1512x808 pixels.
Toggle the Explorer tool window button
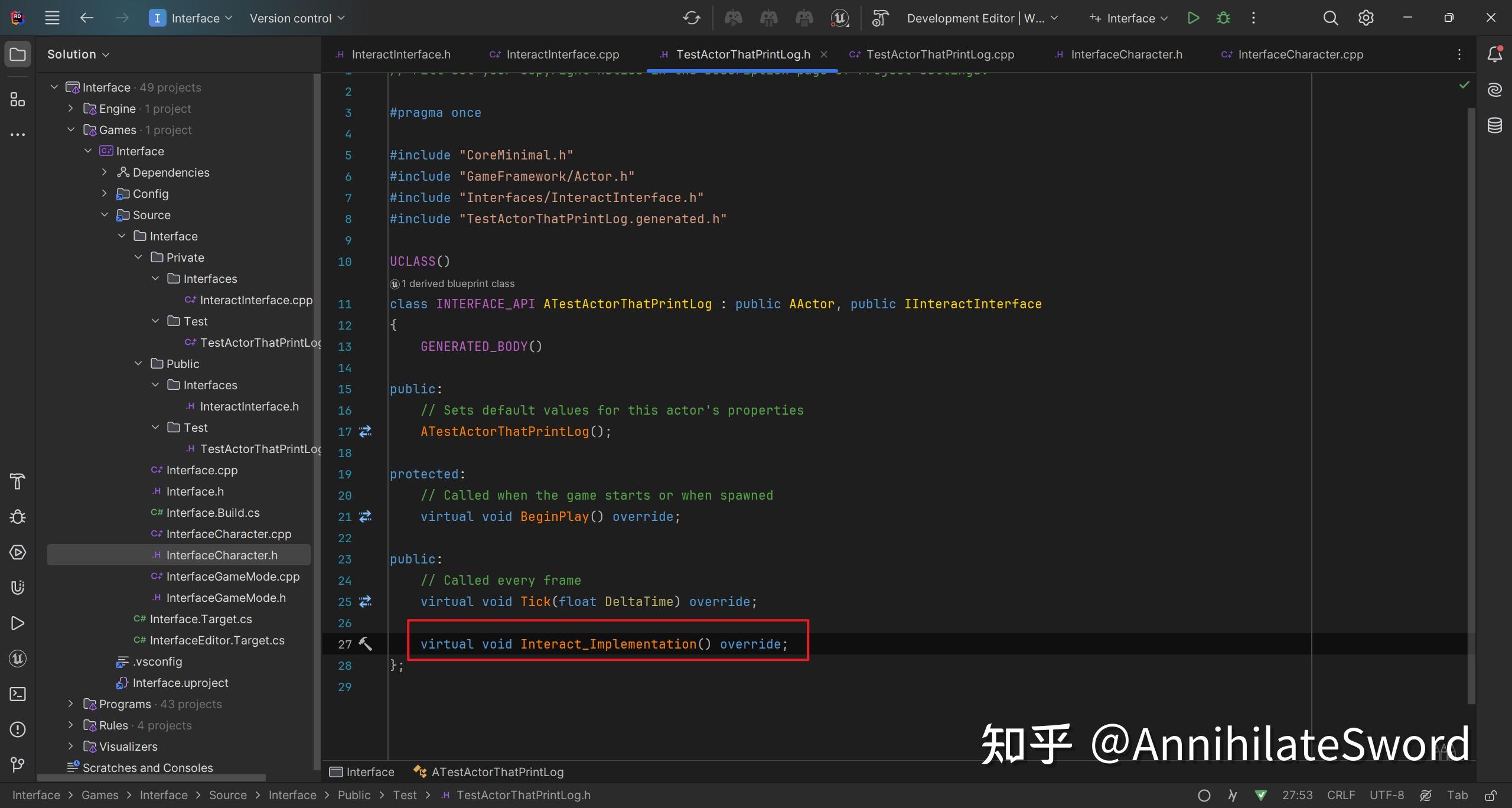pos(18,54)
